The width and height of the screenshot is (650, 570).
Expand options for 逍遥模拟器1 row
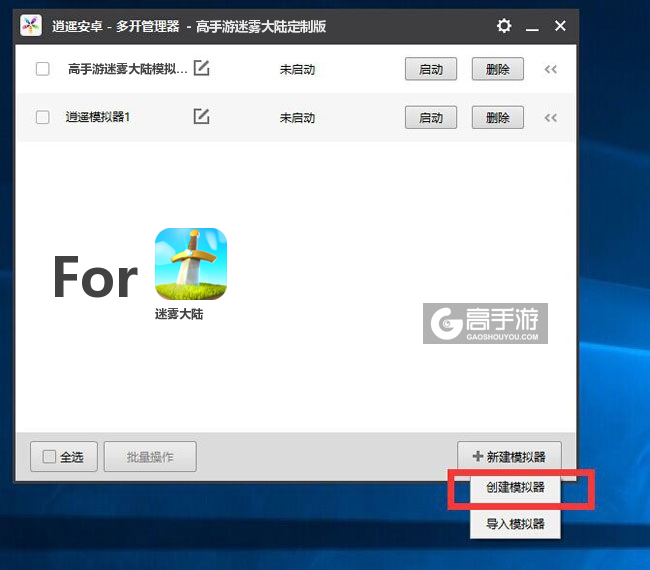[x=551, y=118]
